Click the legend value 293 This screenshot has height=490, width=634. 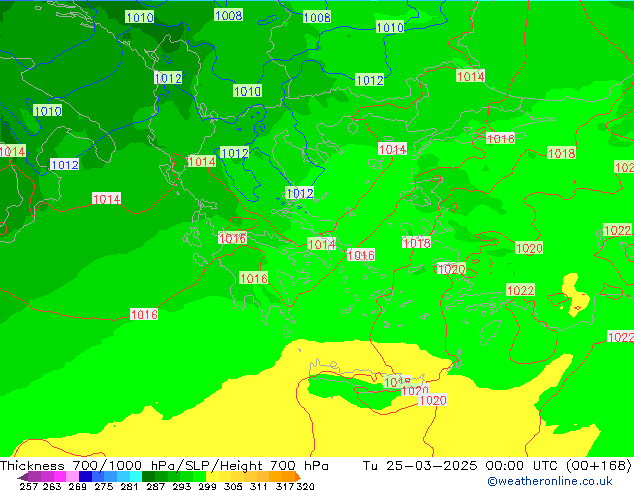tap(182, 486)
